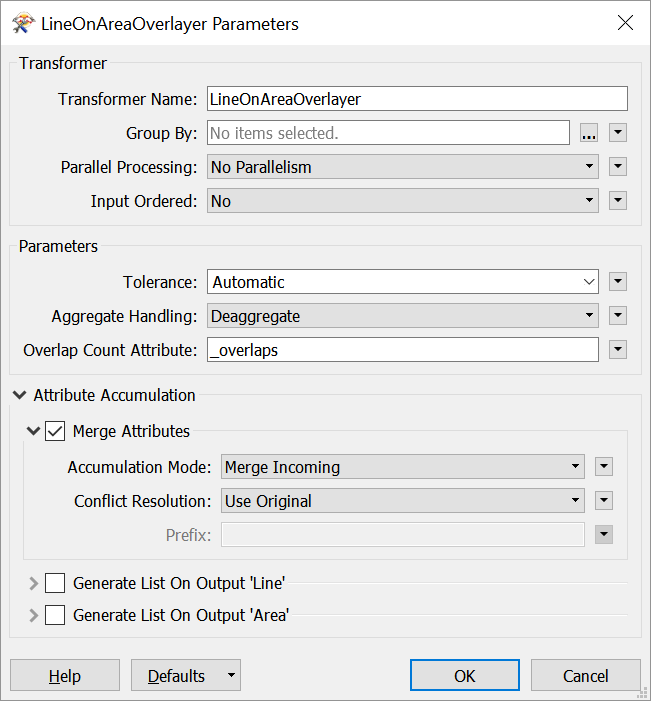
Task: Open Conflict Resolution side arrow menu
Action: click(x=604, y=501)
